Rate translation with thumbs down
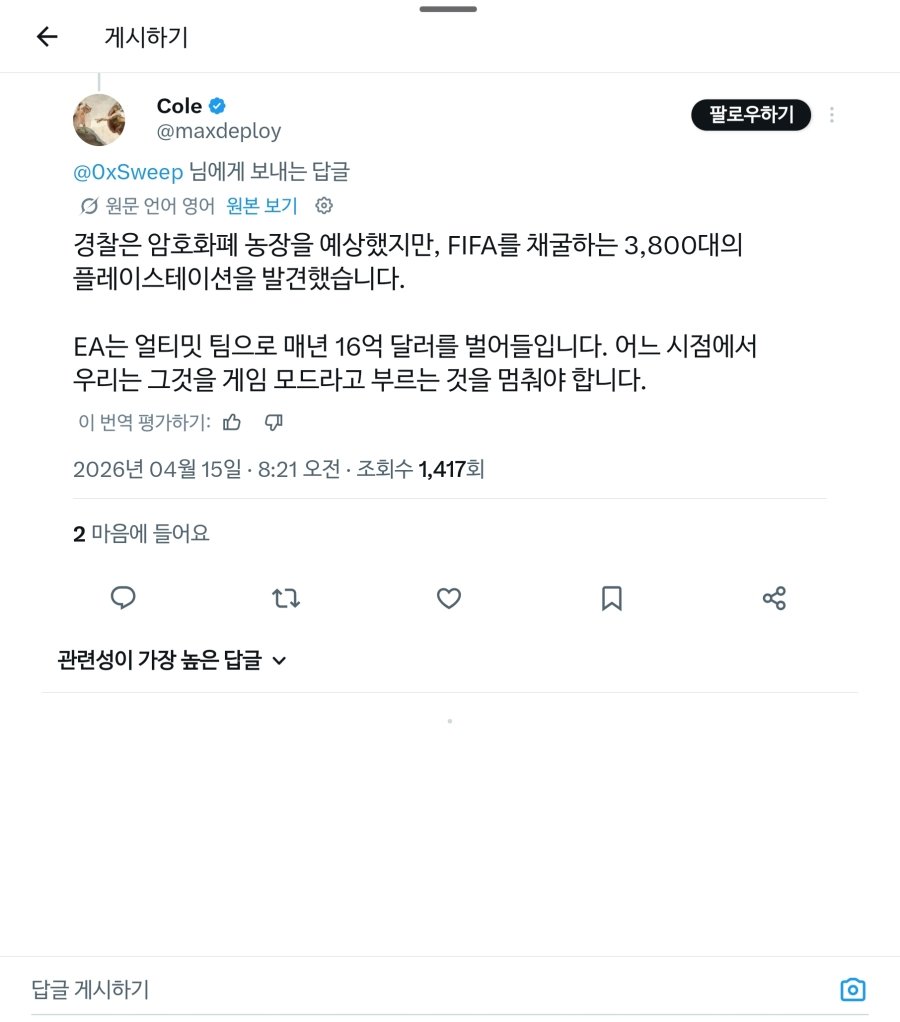This screenshot has width=900, height=1022. (274, 422)
